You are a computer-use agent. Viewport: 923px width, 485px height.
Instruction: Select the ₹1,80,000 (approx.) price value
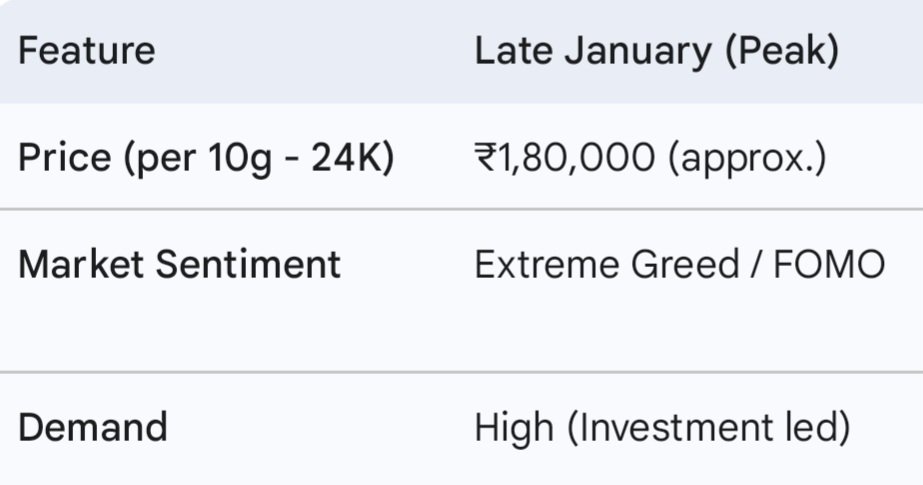click(x=650, y=158)
